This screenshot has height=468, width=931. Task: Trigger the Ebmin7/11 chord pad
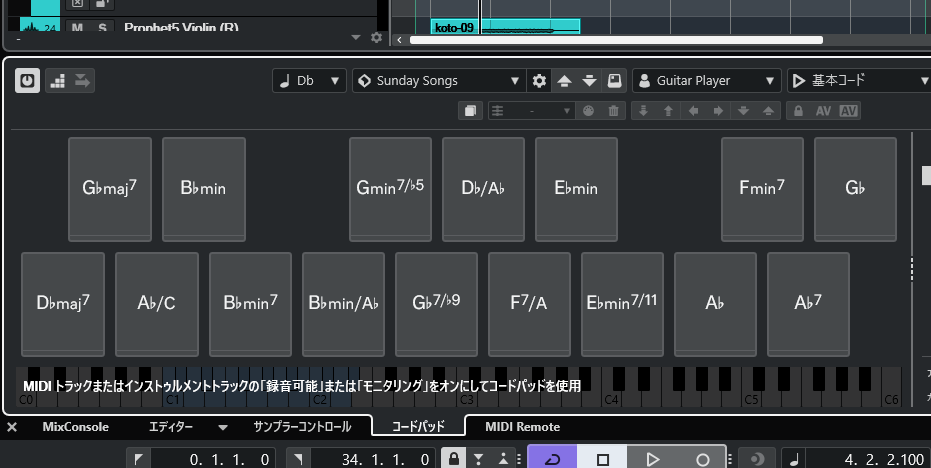coord(622,304)
